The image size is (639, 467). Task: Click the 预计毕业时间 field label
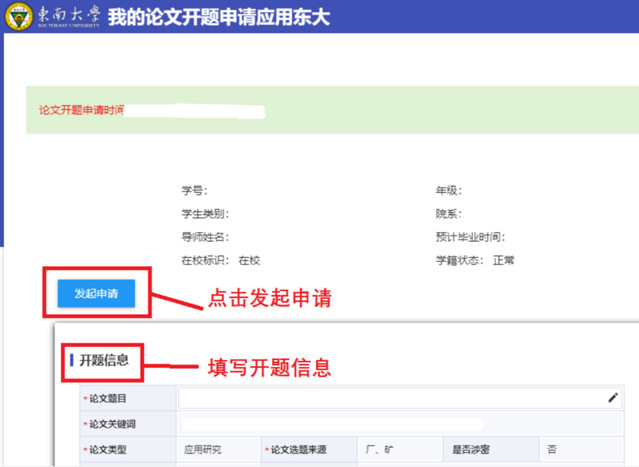click(x=469, y=237)
